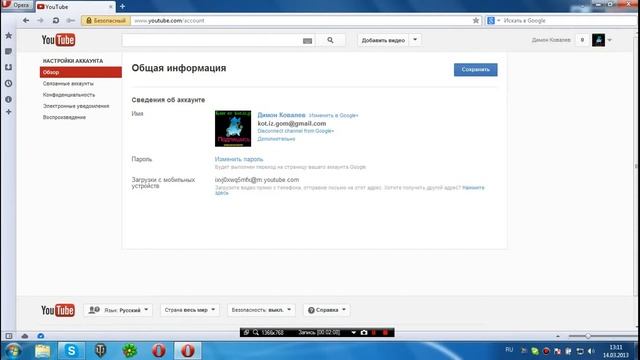Open the Справка help dropdown
This screenshot has height=360, width=640.
[x=327, y=310]
